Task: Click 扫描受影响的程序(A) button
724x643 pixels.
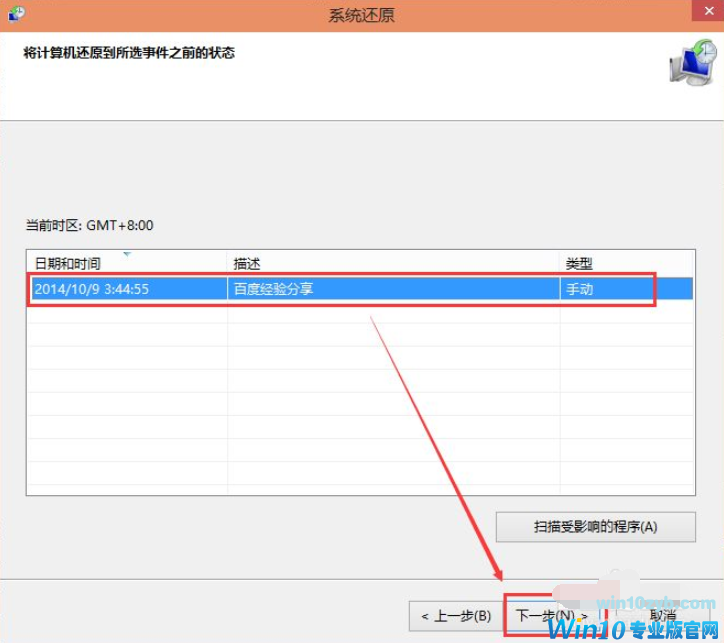Action: 595,526
